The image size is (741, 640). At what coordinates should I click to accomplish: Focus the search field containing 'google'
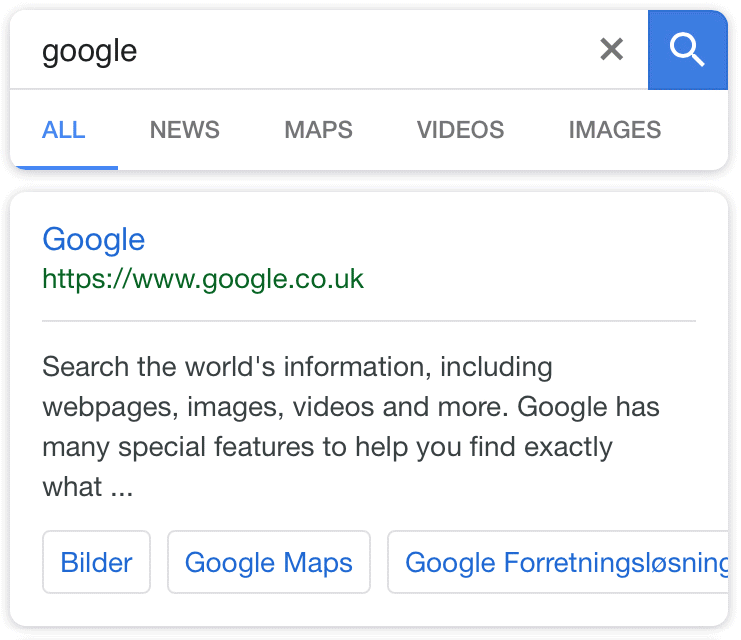[x=302, y=51]
